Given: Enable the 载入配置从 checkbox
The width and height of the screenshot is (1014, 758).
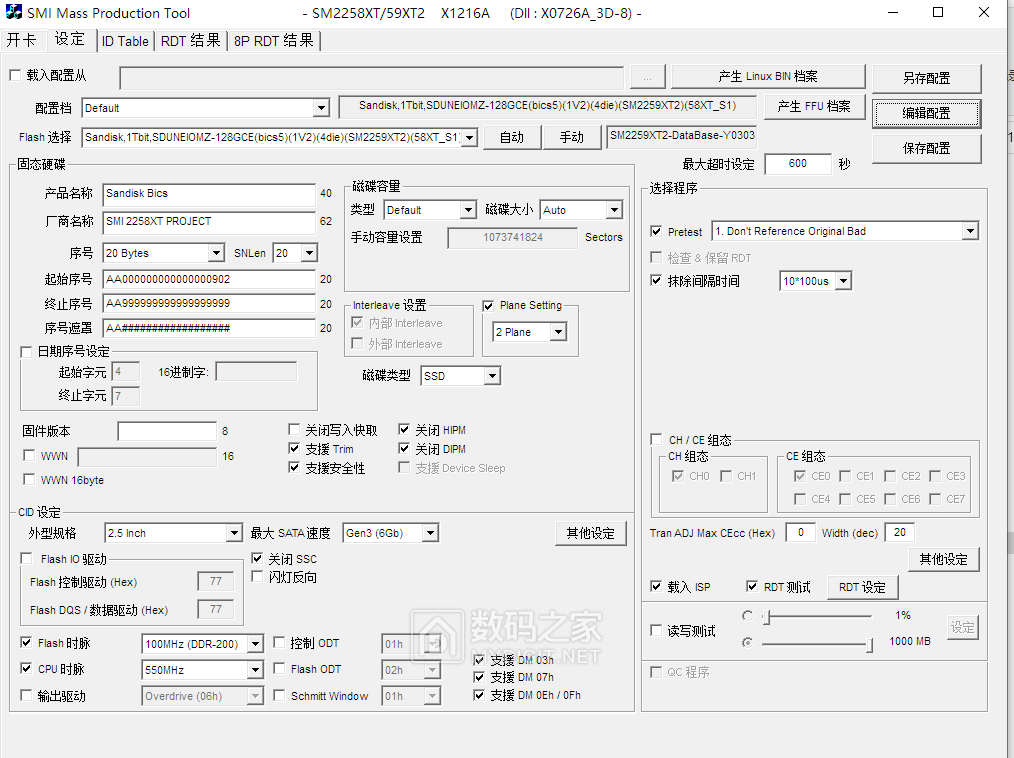Looking at the screenshot, I should click(x=16, y=76).
